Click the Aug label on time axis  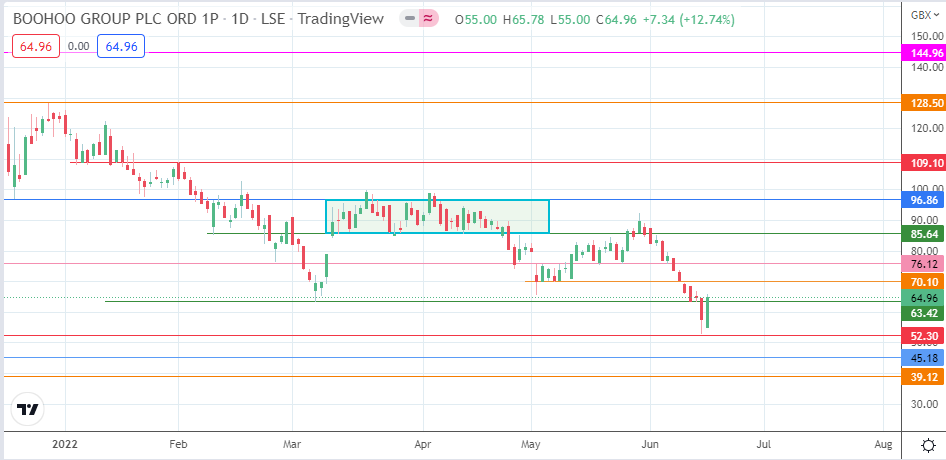point(883,445)
